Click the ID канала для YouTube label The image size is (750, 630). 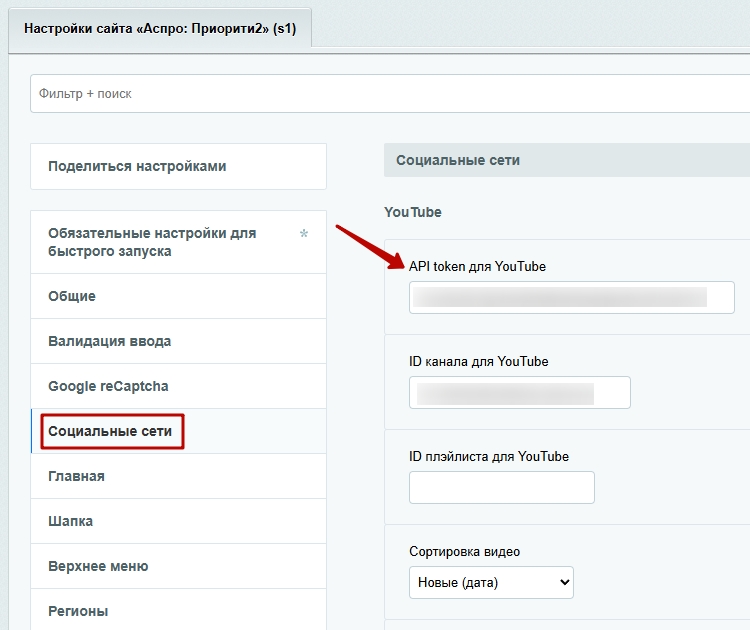479,361
